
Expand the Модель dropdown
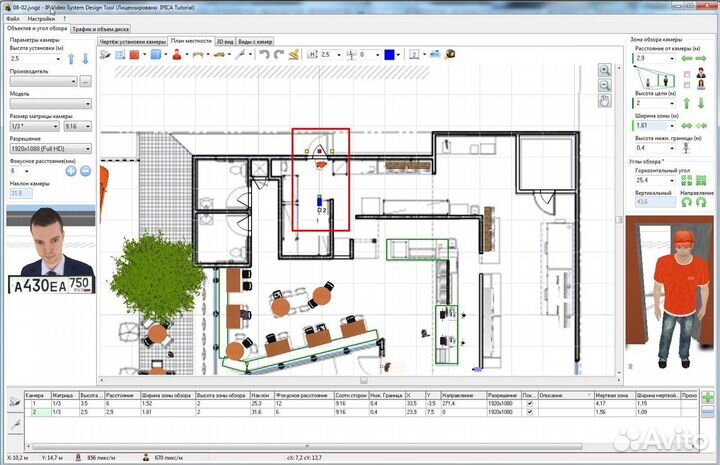pos(50,103)
